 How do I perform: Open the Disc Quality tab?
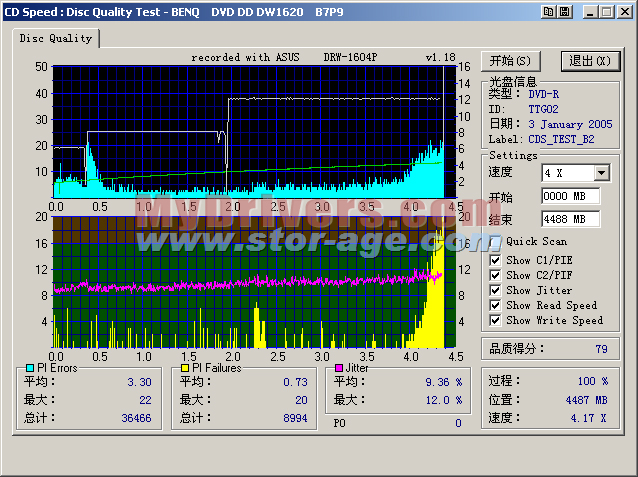point(56,38)
